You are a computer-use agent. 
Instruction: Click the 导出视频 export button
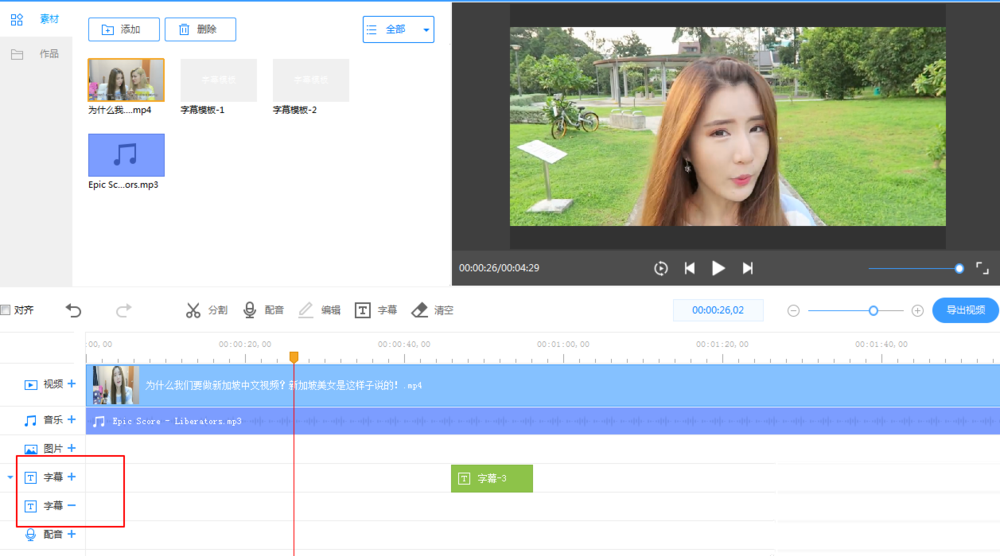coord(965,310)
